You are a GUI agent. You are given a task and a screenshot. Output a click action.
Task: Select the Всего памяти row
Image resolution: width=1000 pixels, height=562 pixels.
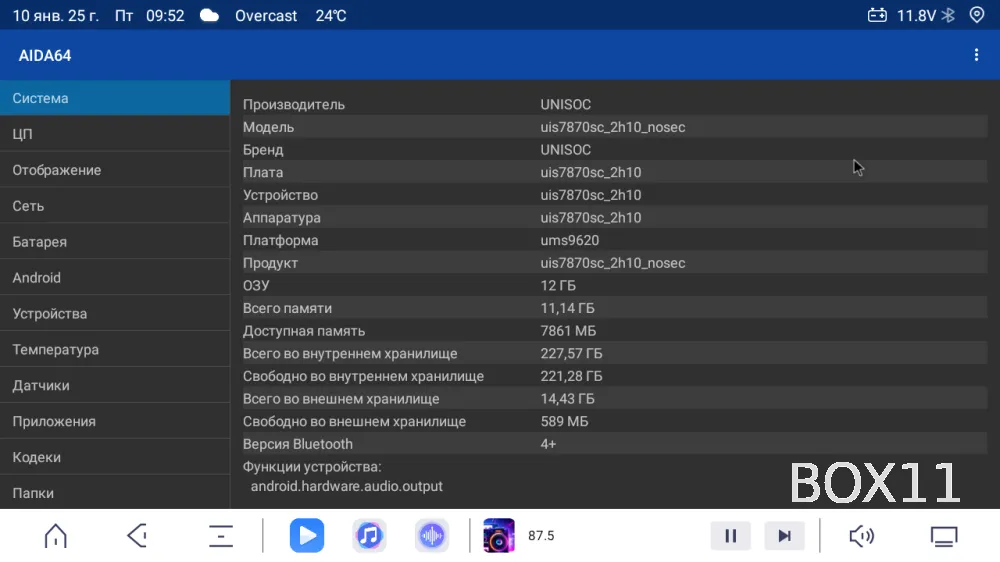click(615, 308)
